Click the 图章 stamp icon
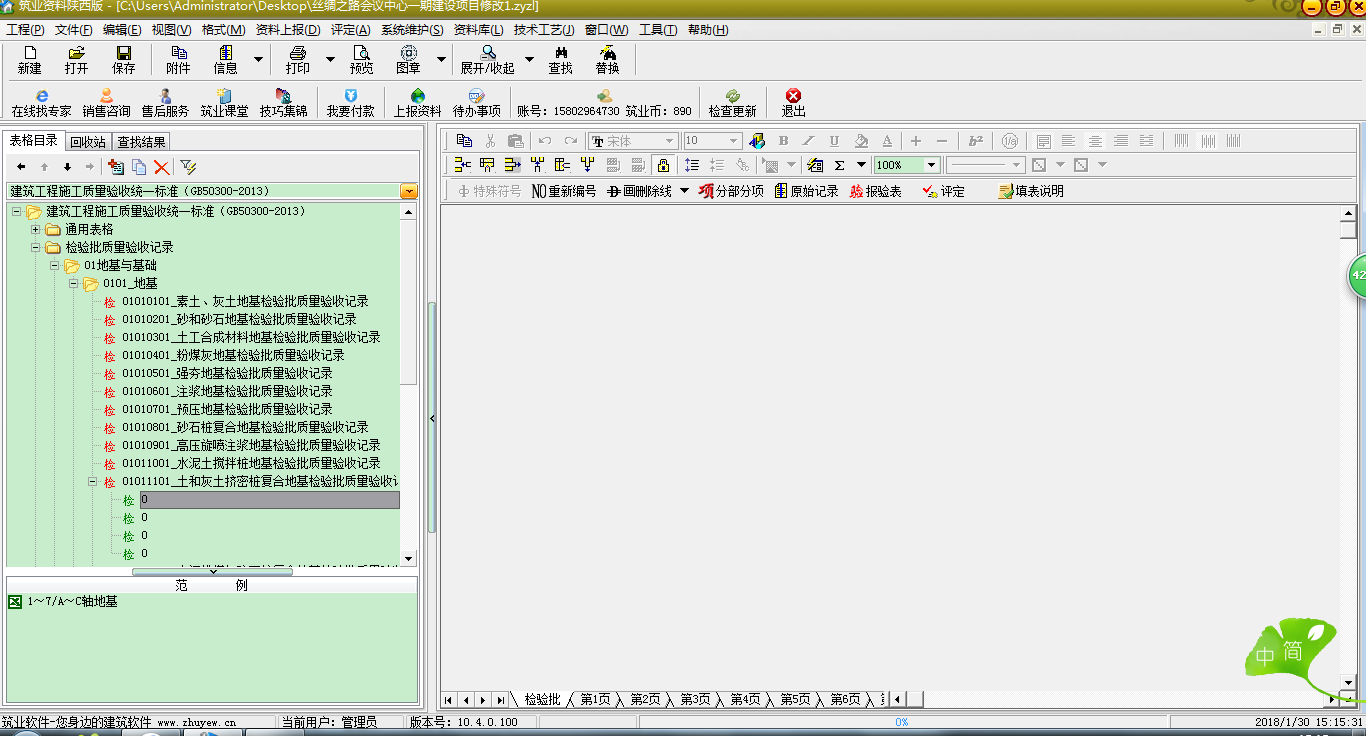1366x736 pixels. click(408, 59)
